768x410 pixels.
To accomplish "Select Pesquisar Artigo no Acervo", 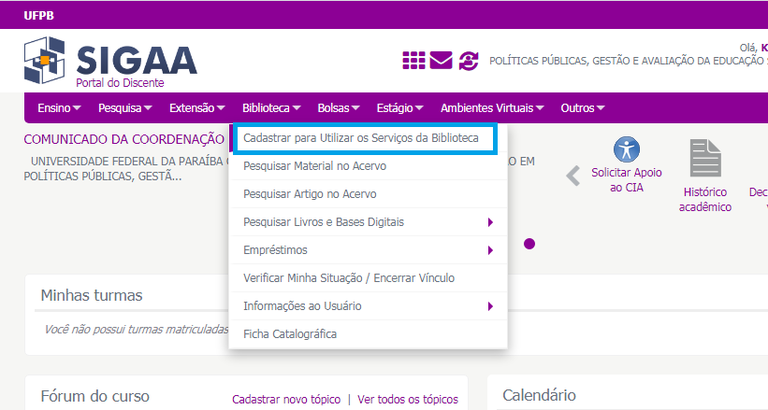I will 368,194.
